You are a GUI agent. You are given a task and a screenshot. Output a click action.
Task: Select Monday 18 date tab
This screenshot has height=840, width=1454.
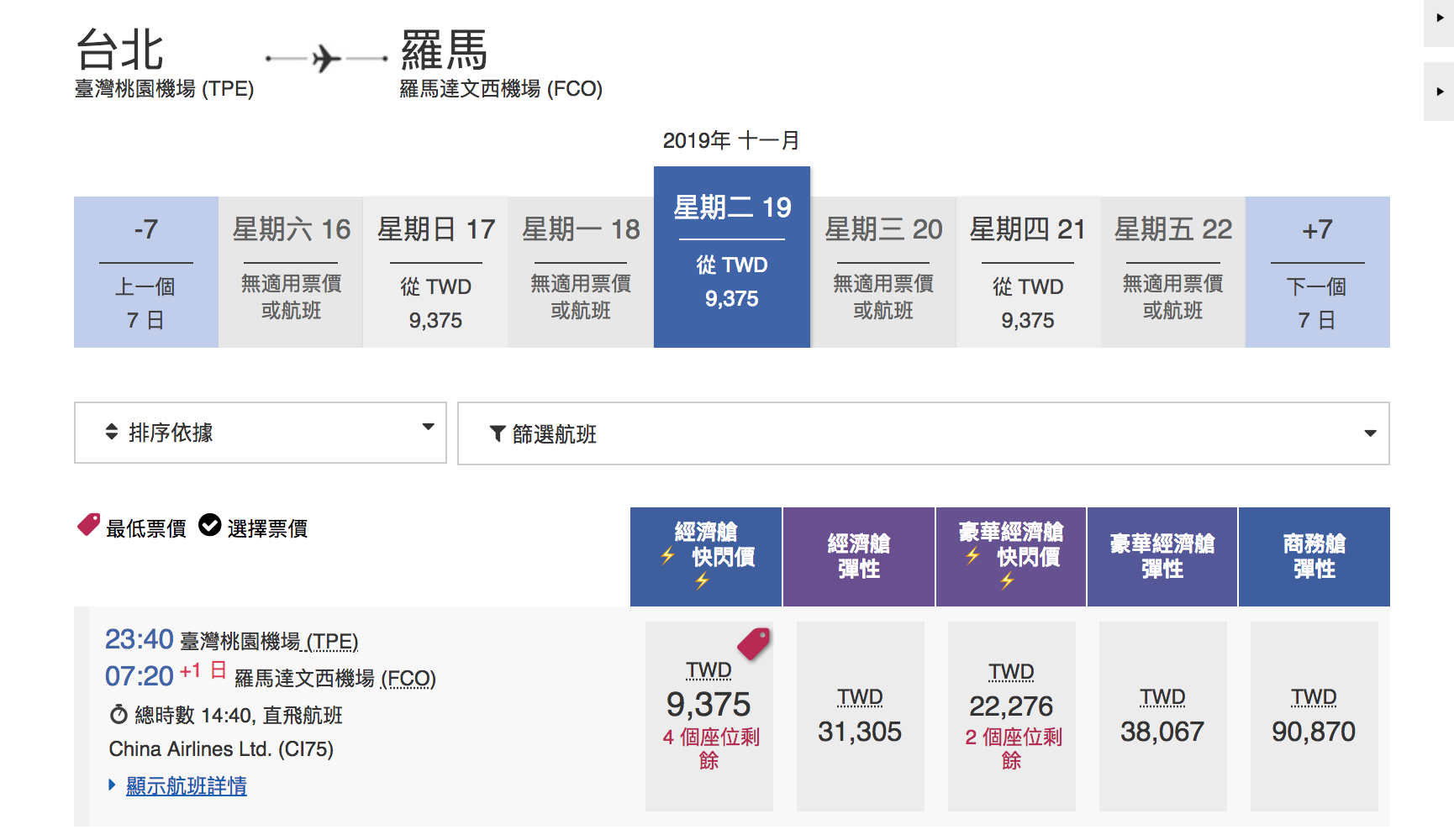pos(581,272)
